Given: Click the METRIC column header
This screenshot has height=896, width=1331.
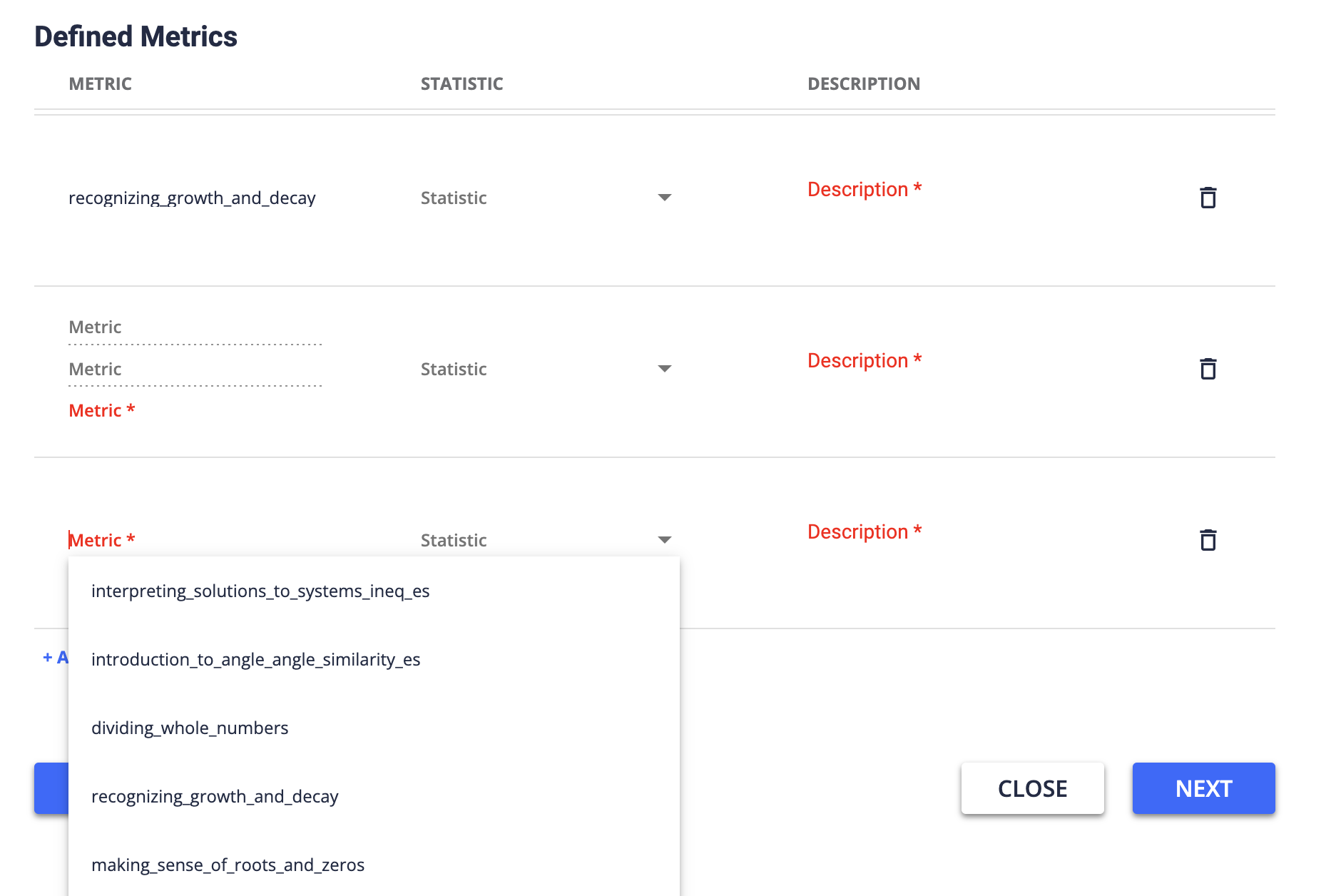Looking at the screenshot, I should point(101,83).
